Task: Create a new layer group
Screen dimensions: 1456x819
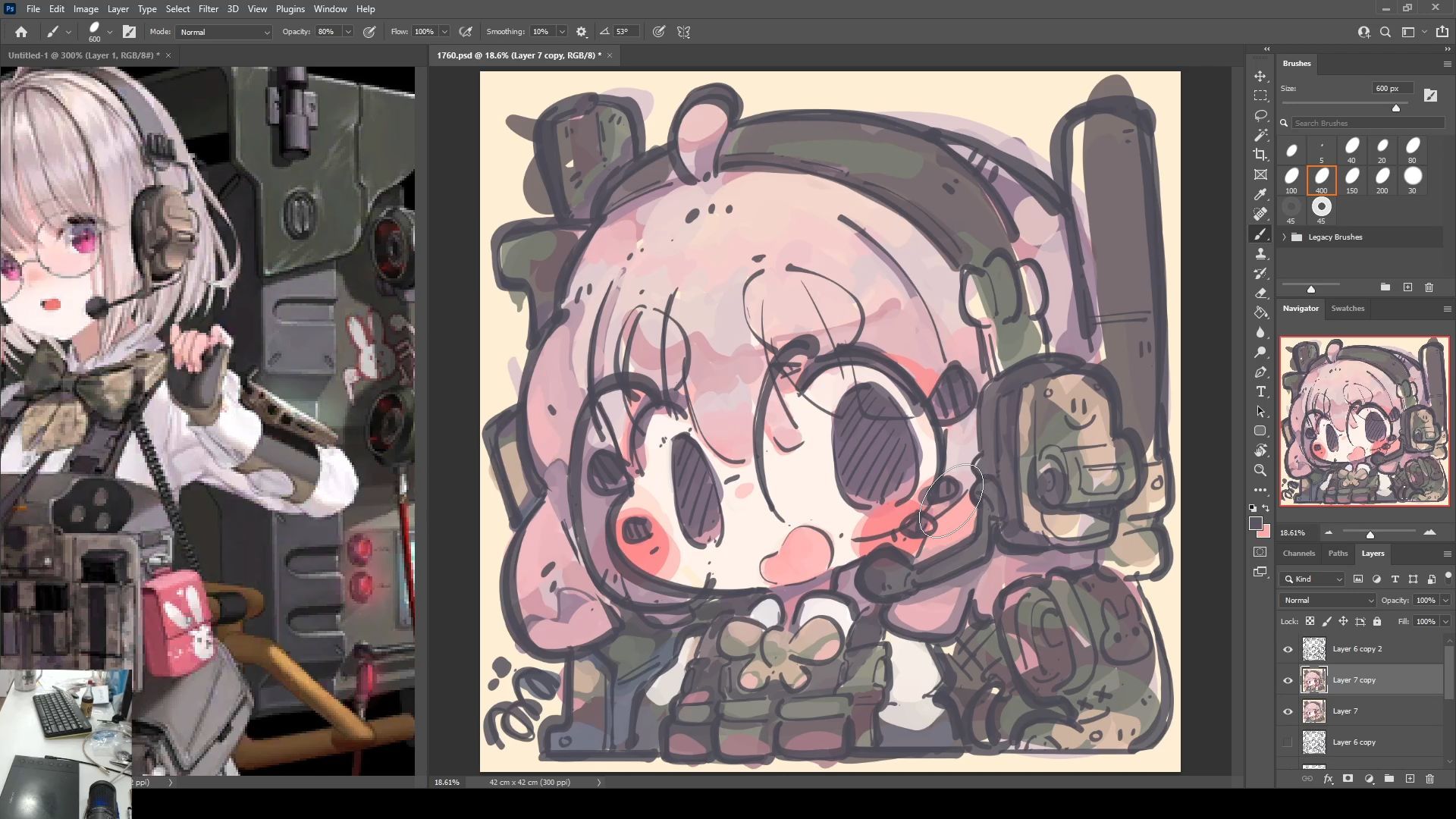Action: (x=1389, y=779)
